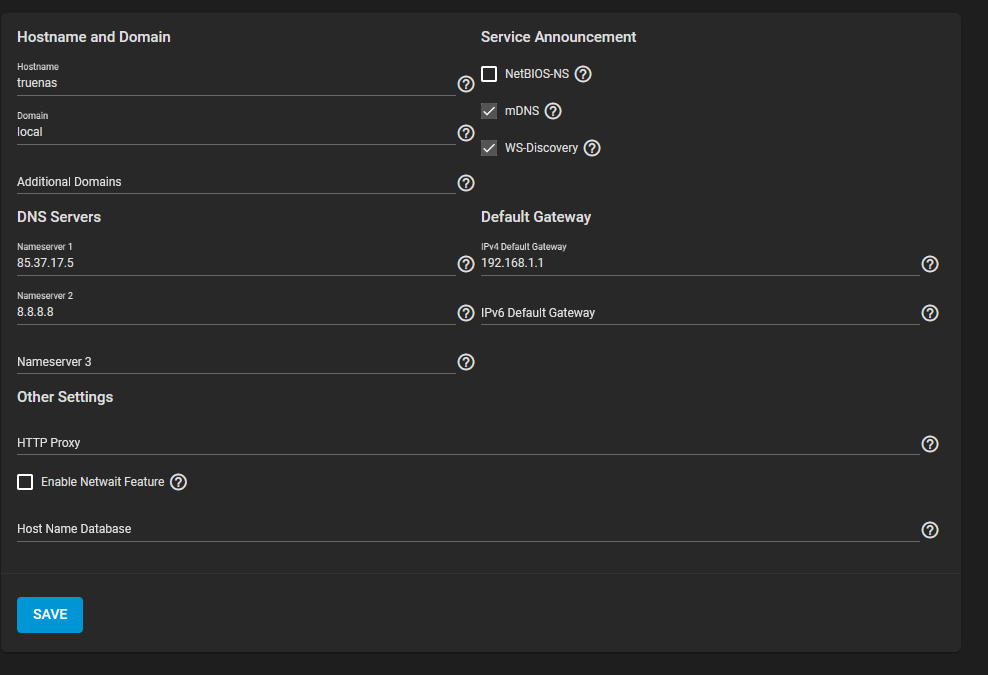Show help for IPv4 Default Gateway

(x=929, y=264)
